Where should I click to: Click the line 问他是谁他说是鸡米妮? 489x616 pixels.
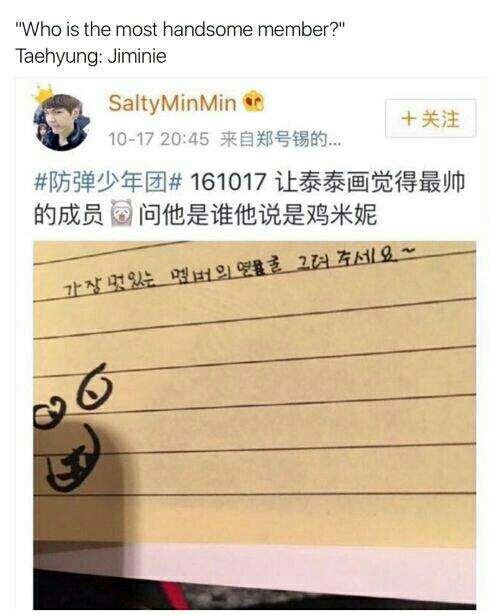[x=258, y=214]
